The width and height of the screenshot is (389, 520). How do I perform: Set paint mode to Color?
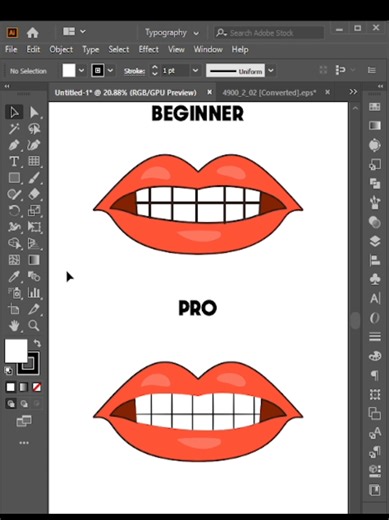click(11, 387)
